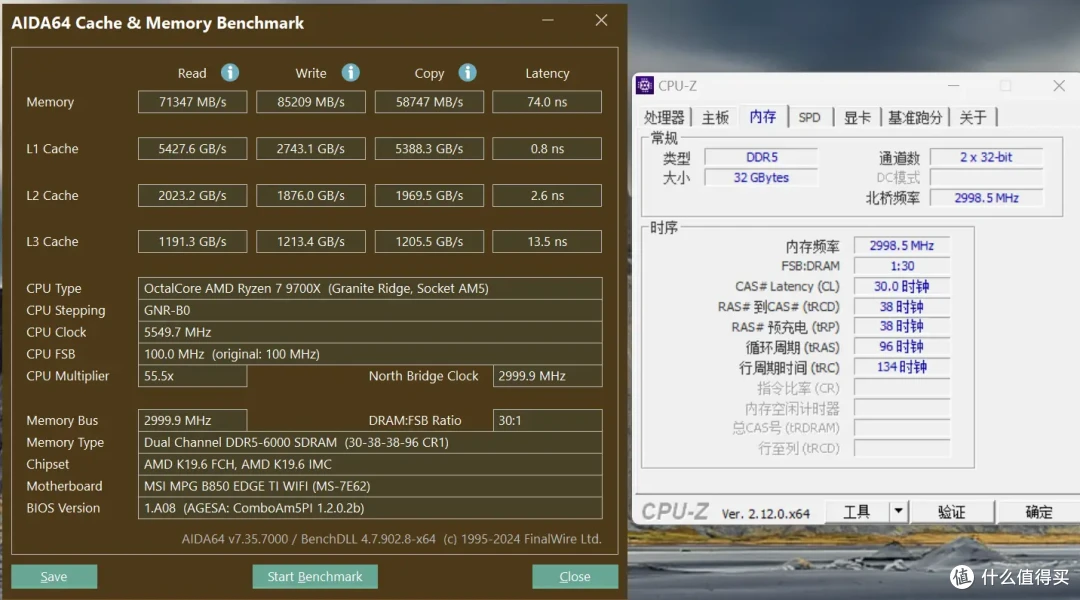
Task: Switch to the 基准跑分 tab in CPU-Z
Action: [915, 117]
